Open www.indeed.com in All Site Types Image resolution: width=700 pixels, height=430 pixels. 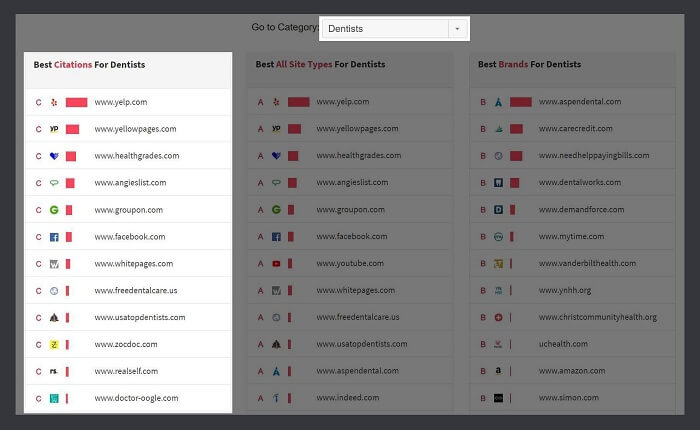point(348,398)
